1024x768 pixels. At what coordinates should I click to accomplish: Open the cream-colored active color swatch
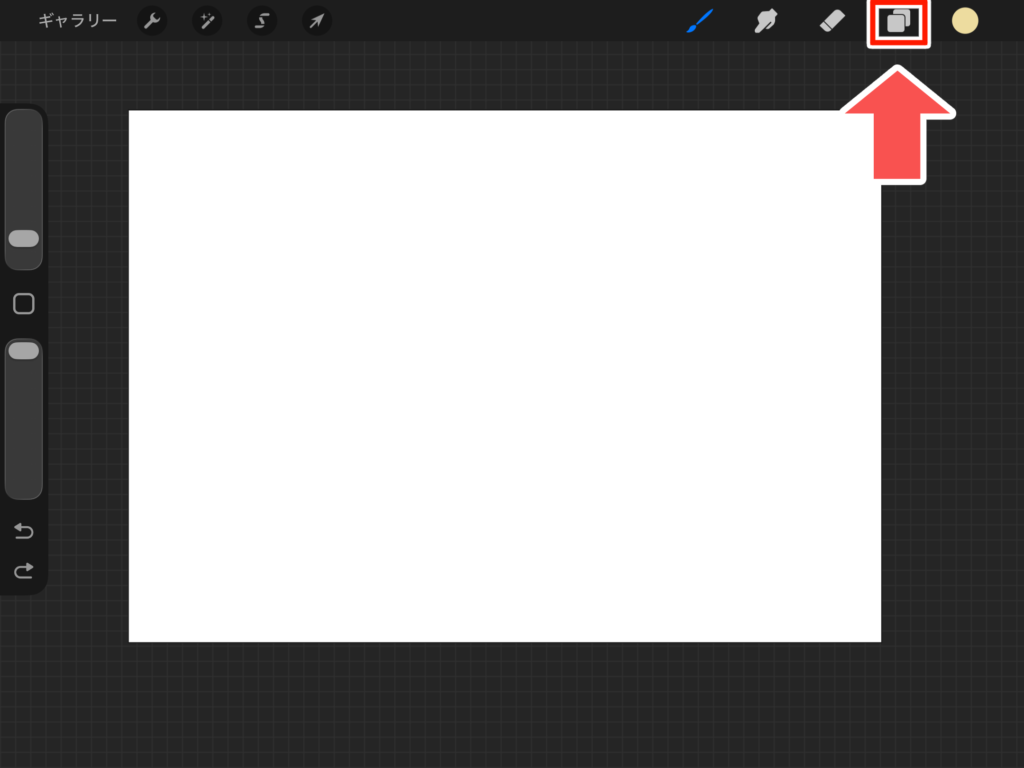[965, 21]
